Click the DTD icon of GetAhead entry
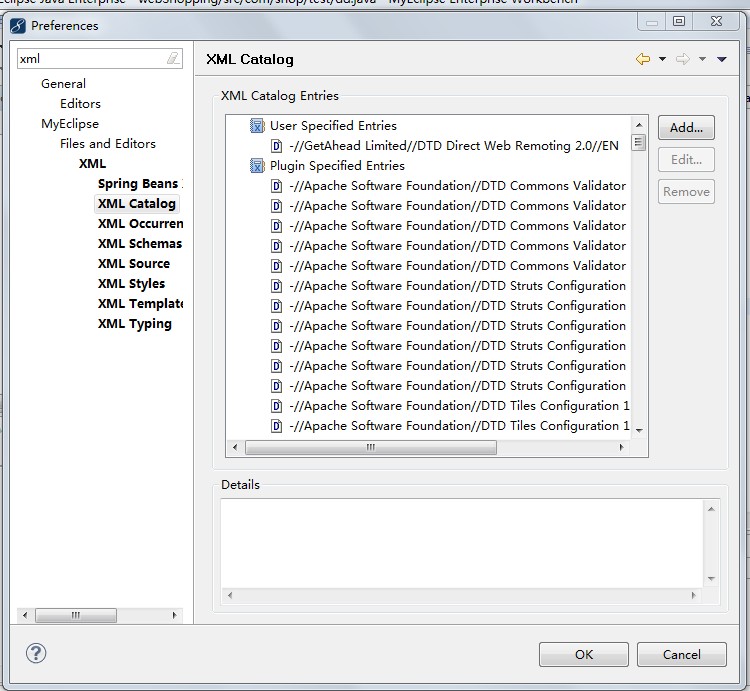 tap(276, 146)
